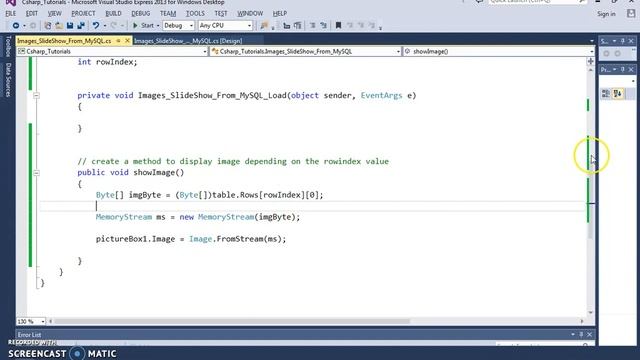640x360 pixels.
Task: Open the VIEW menu
Action: click(54, 13)
